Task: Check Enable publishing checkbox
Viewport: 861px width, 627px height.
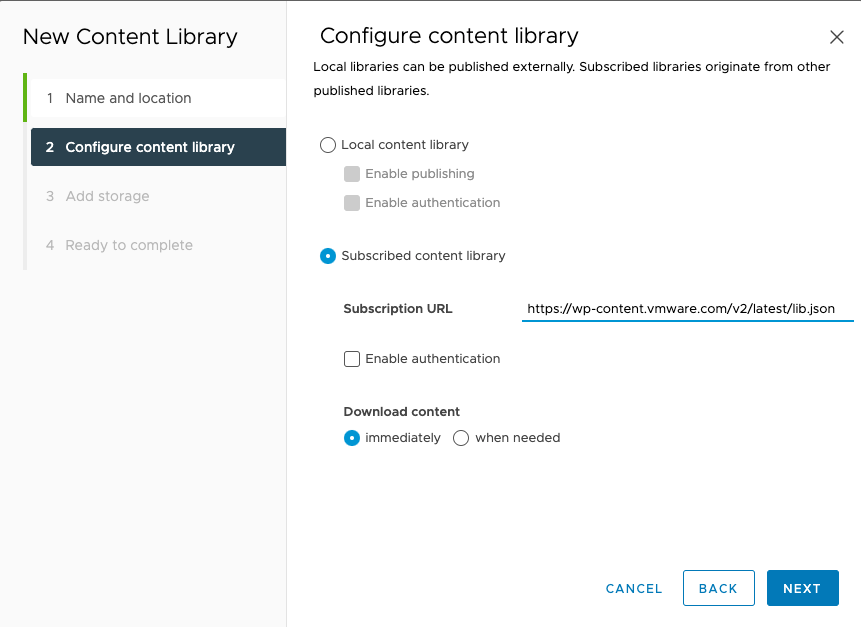Action: (x=352, y=174)
